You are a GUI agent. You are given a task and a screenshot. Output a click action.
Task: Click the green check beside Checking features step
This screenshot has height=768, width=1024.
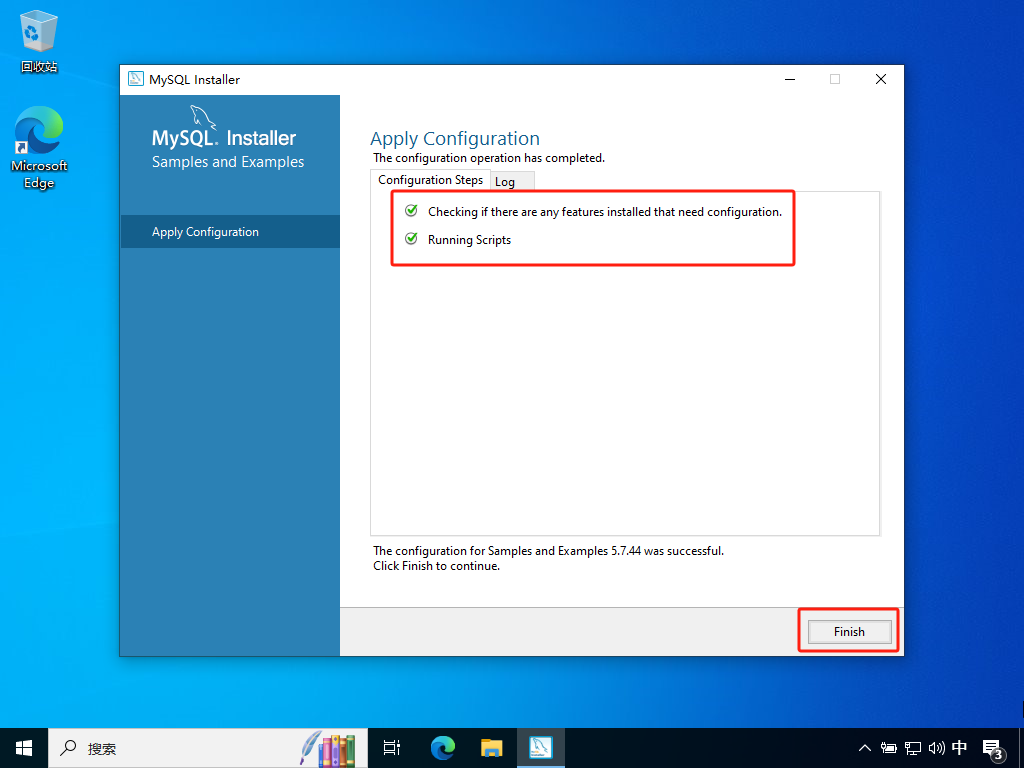pyautogui.click(x=411, y=211)
